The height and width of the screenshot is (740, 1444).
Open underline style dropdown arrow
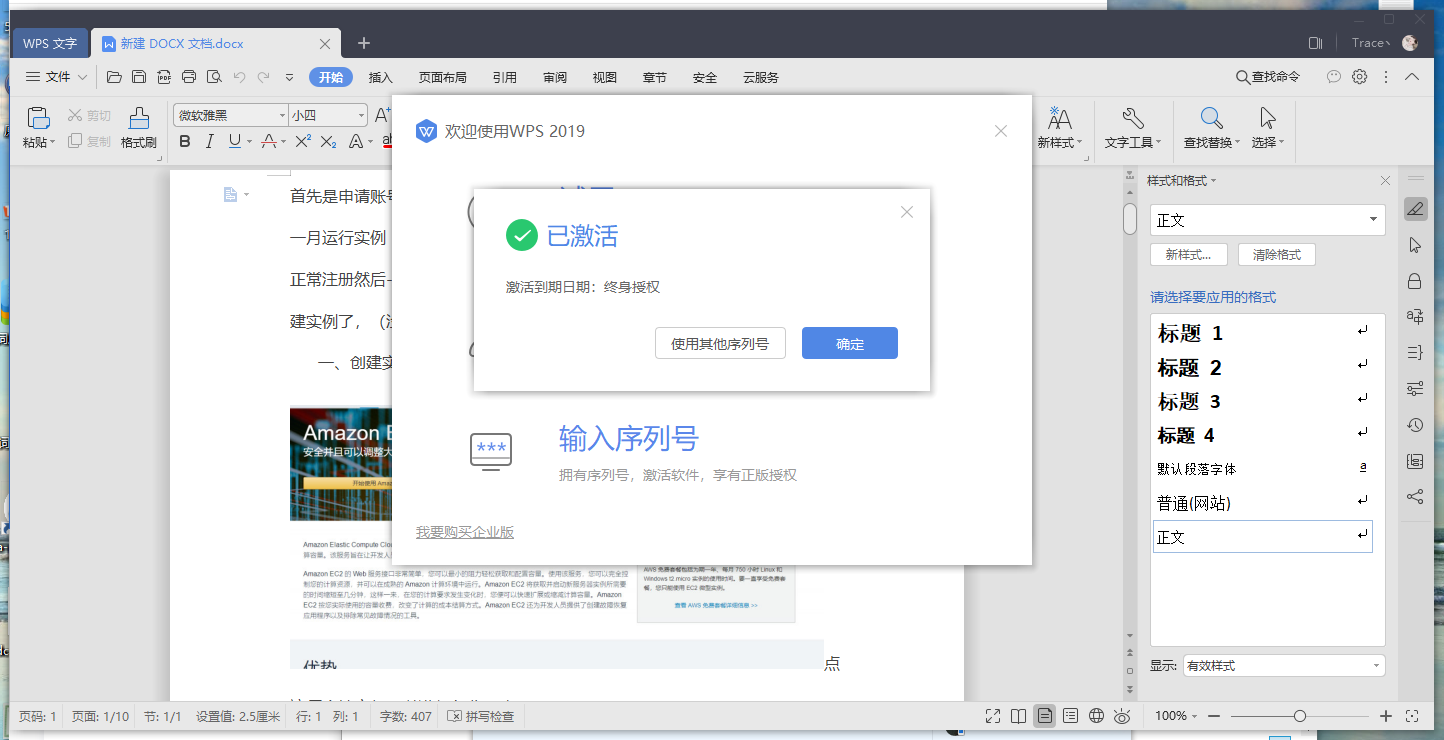(x=249, y=142)
